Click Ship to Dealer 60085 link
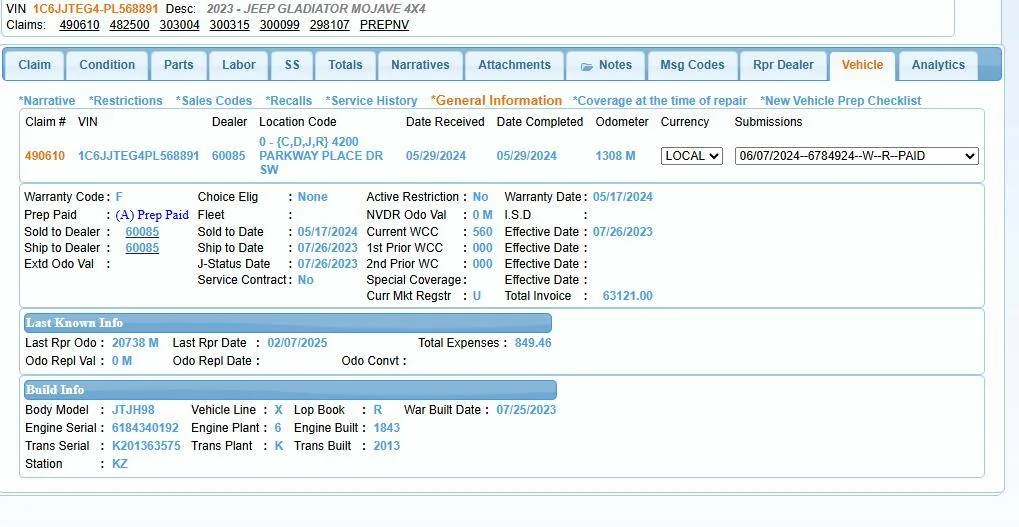 142,248
